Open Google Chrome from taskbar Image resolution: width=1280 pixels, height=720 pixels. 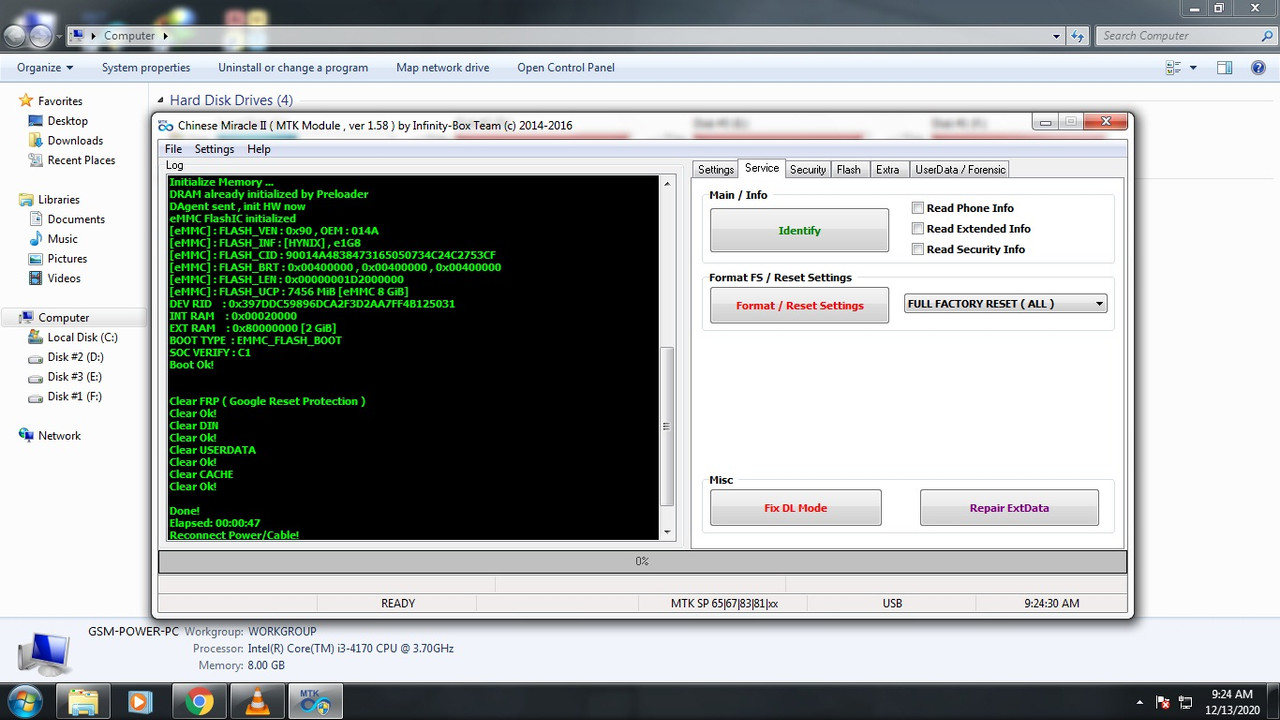(x=199, y=702)
